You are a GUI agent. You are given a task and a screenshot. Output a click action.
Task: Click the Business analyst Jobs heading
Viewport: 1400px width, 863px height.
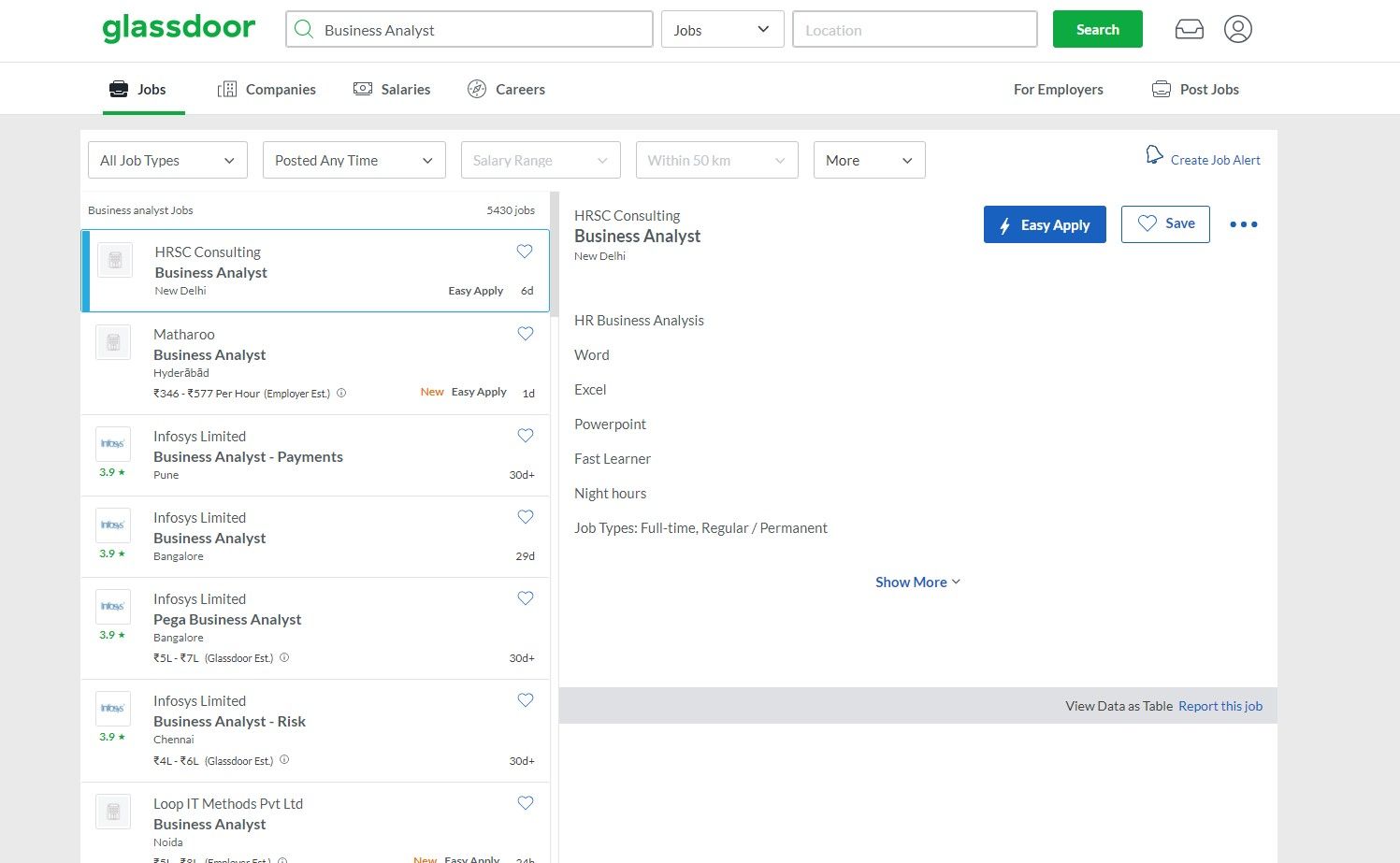point(140,210)
